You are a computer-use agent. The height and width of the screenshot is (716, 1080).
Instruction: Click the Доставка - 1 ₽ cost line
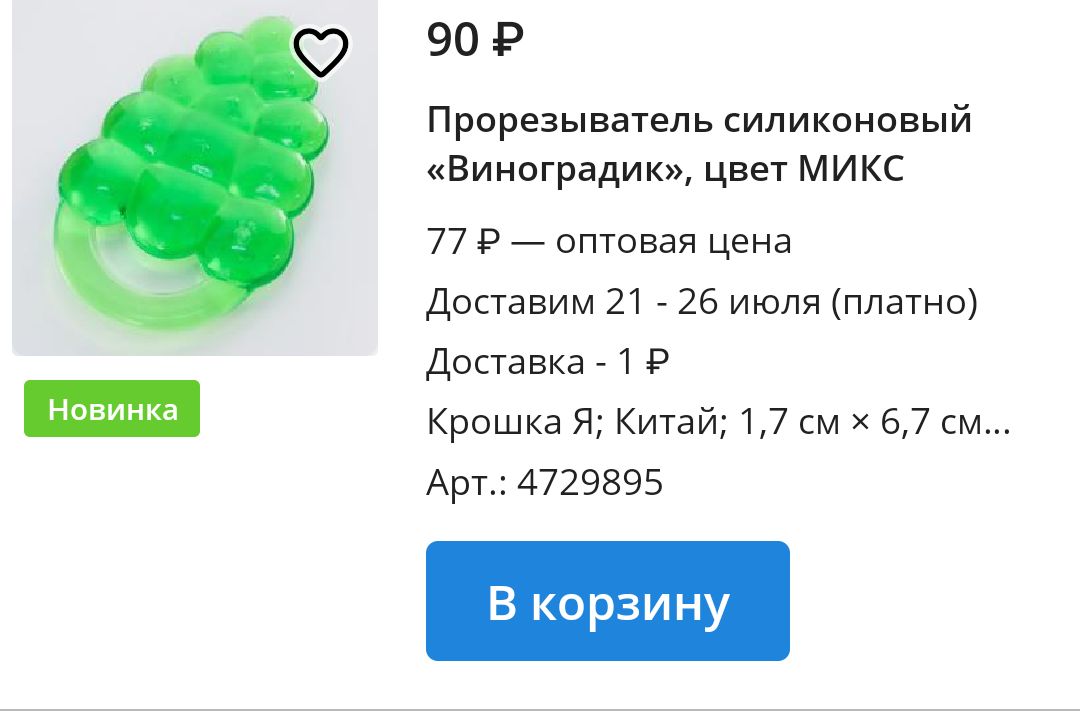pos(548,361)
